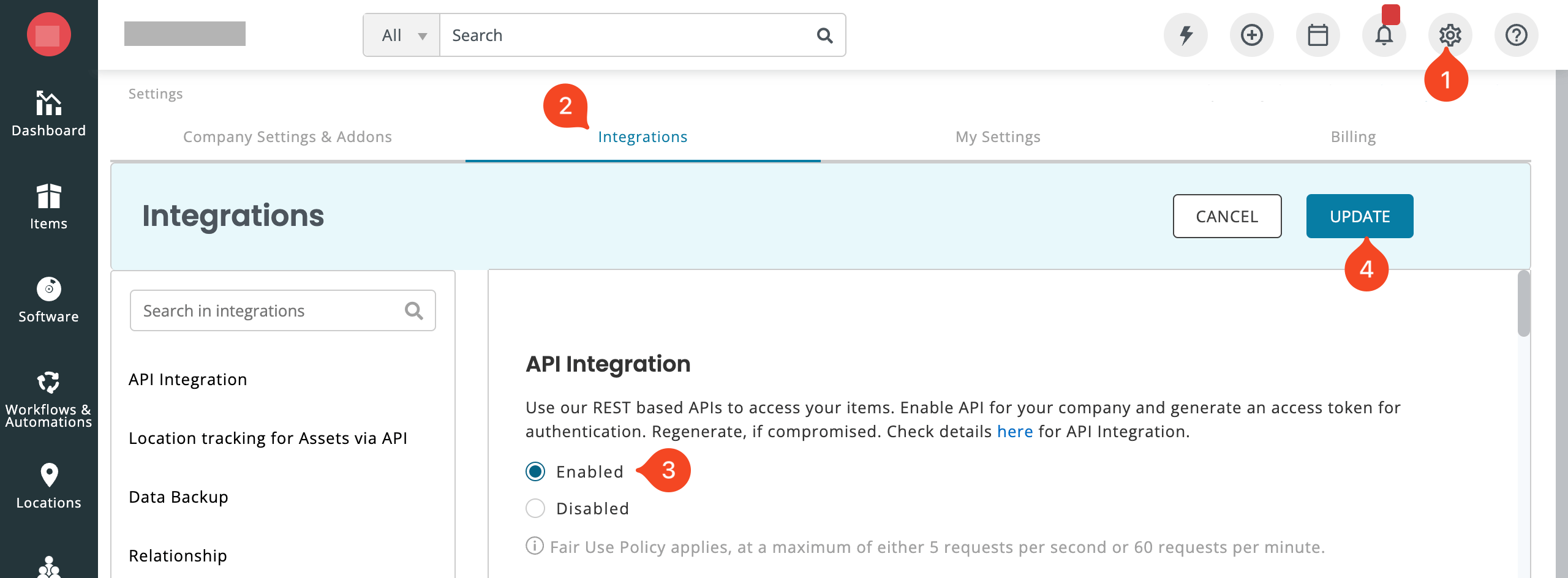Open the calendar icon in header
This screenshot has height=578, width=1568.
pyautogui.click(x=1318, y=35)
